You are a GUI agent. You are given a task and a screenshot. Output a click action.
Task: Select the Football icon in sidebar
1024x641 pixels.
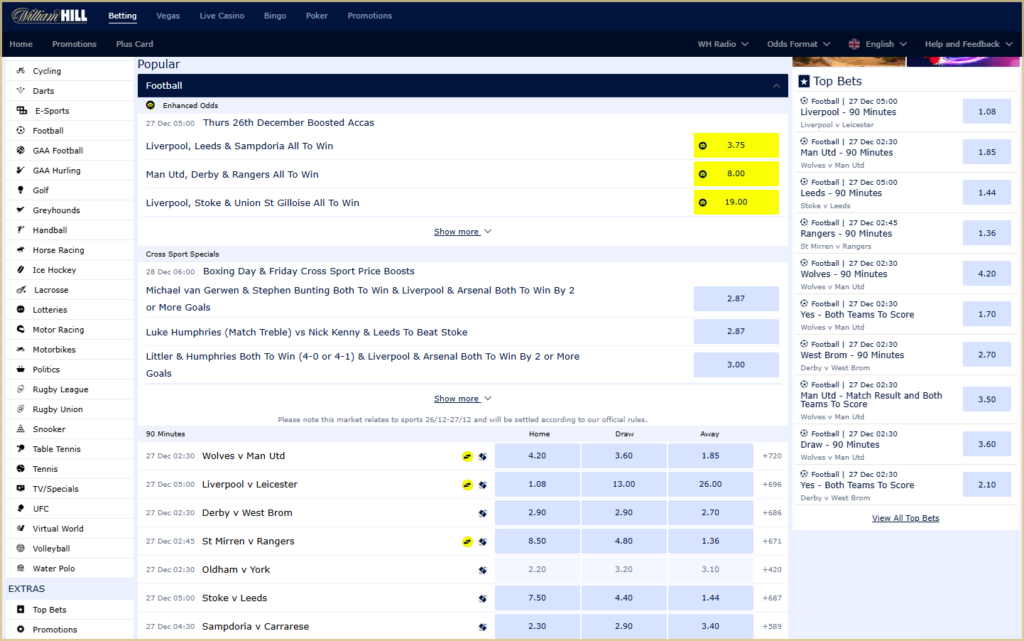[x=20, y=131]
